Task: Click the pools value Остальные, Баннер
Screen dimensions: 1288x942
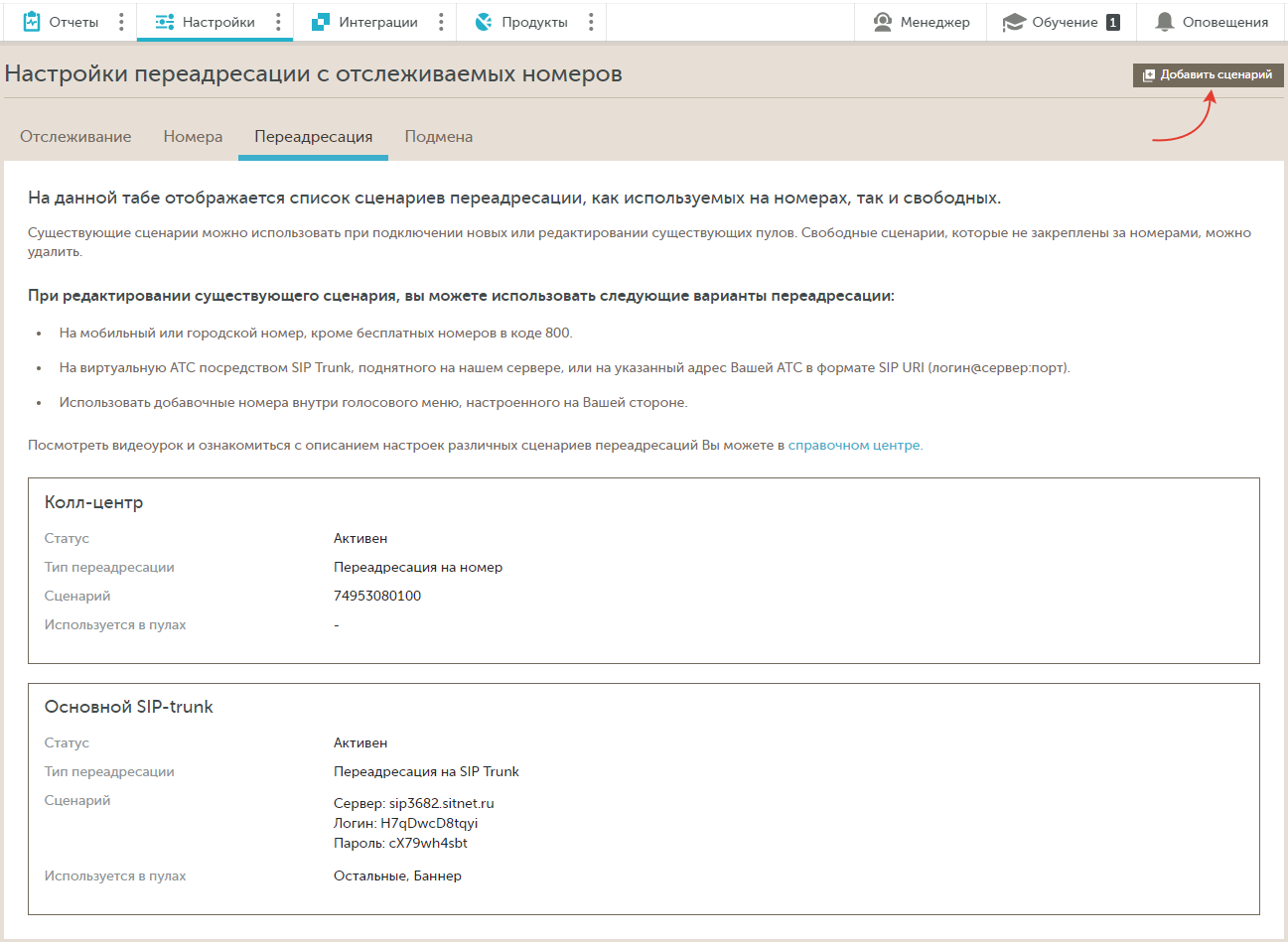Action: click(x=397, y=875)
